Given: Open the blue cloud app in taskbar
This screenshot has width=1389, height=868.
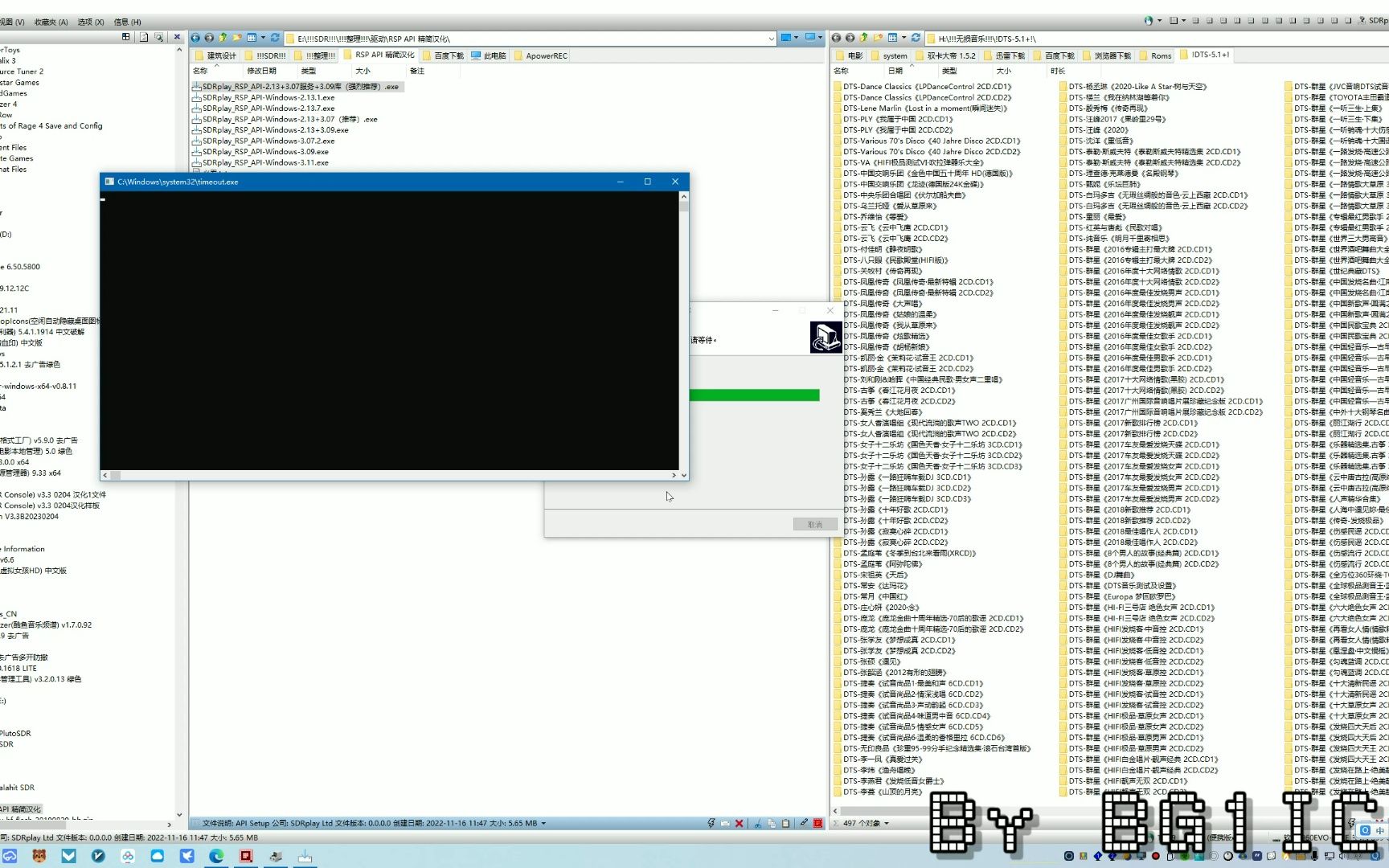Looking at the screenshot, I should click(x=157, y=856).
